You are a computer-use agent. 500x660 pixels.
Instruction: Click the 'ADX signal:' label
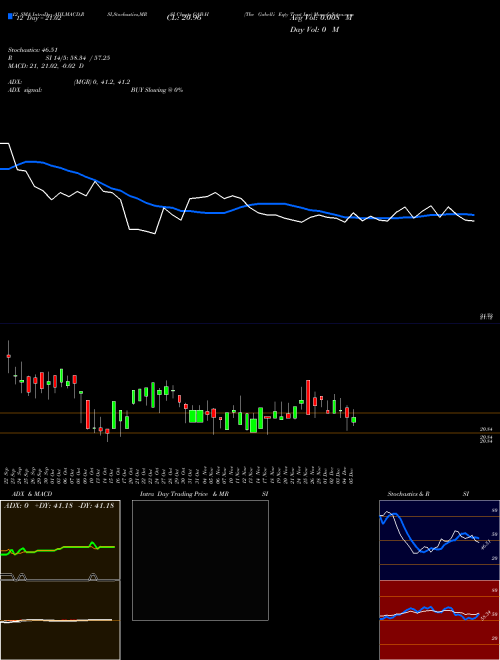coord(25,90)
